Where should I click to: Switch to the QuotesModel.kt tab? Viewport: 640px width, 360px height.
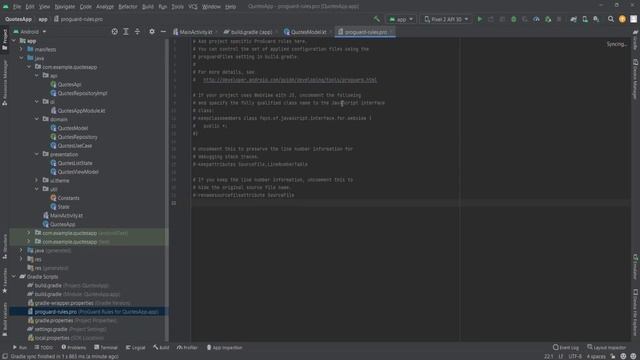[x=309, y=32]
